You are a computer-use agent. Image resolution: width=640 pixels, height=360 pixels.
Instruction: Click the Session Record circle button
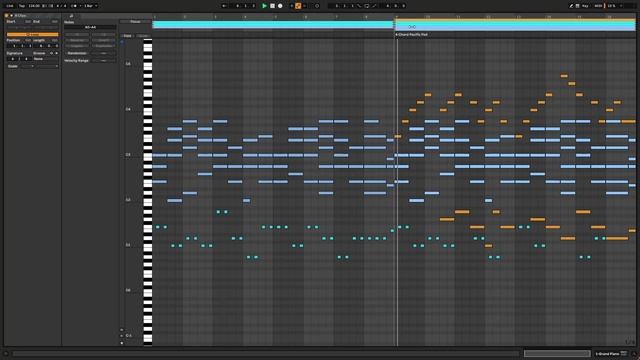pyautogui.click(x=317, y=6)
